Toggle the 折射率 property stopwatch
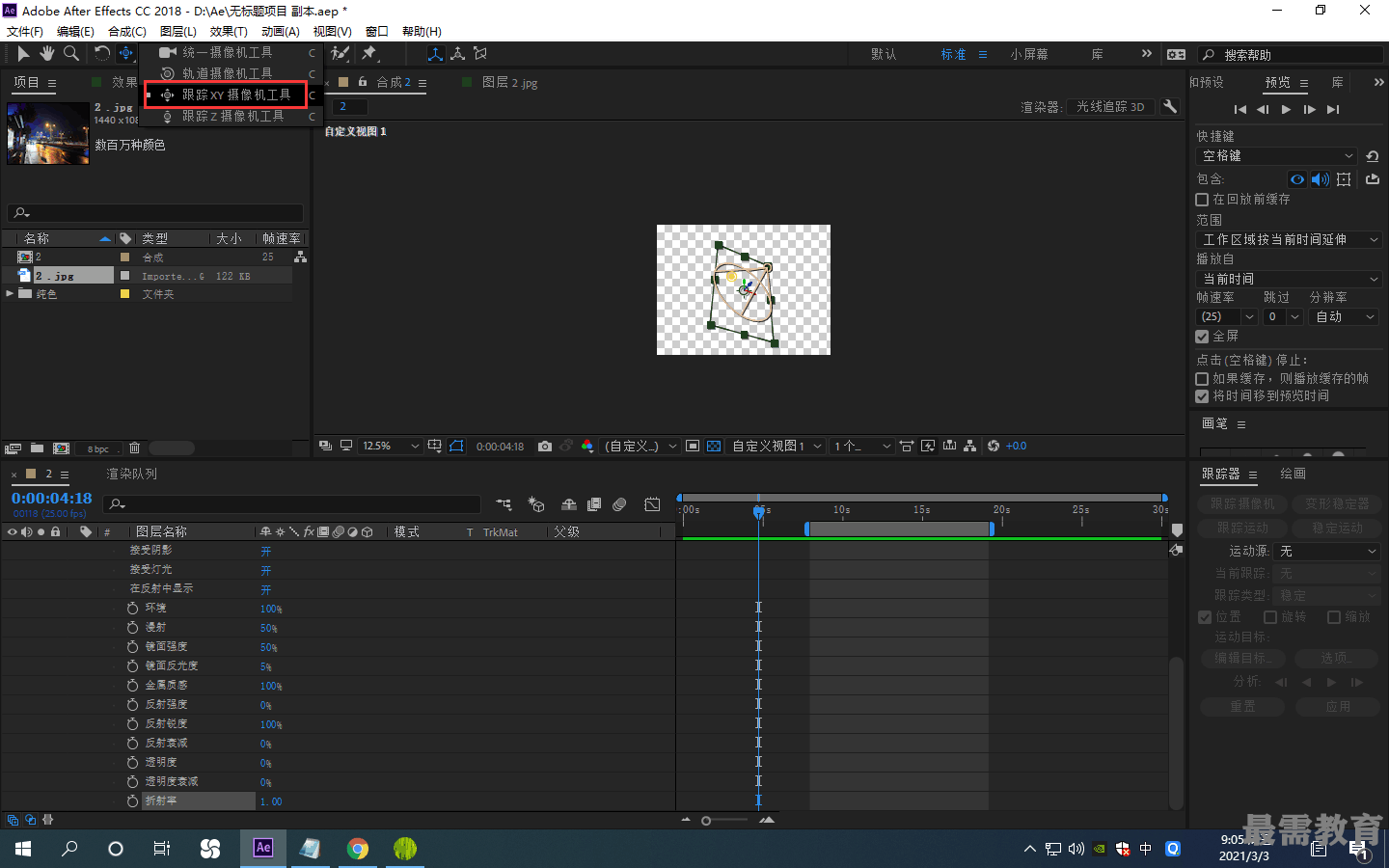The height and width of the screenshot is (868, 1389). click(x=132, y=800)
